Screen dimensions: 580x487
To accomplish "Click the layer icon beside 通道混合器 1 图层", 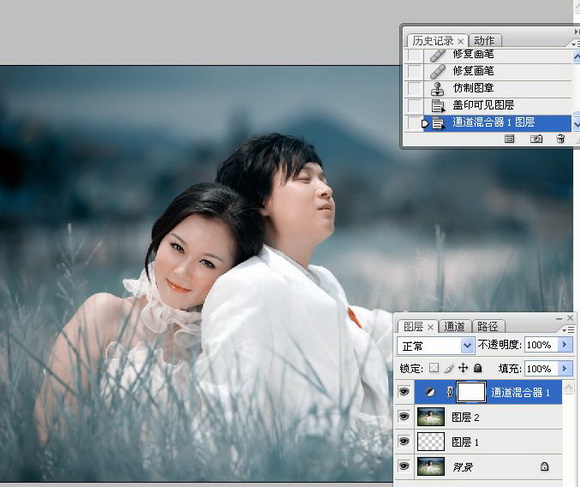I will pos(438,124).
